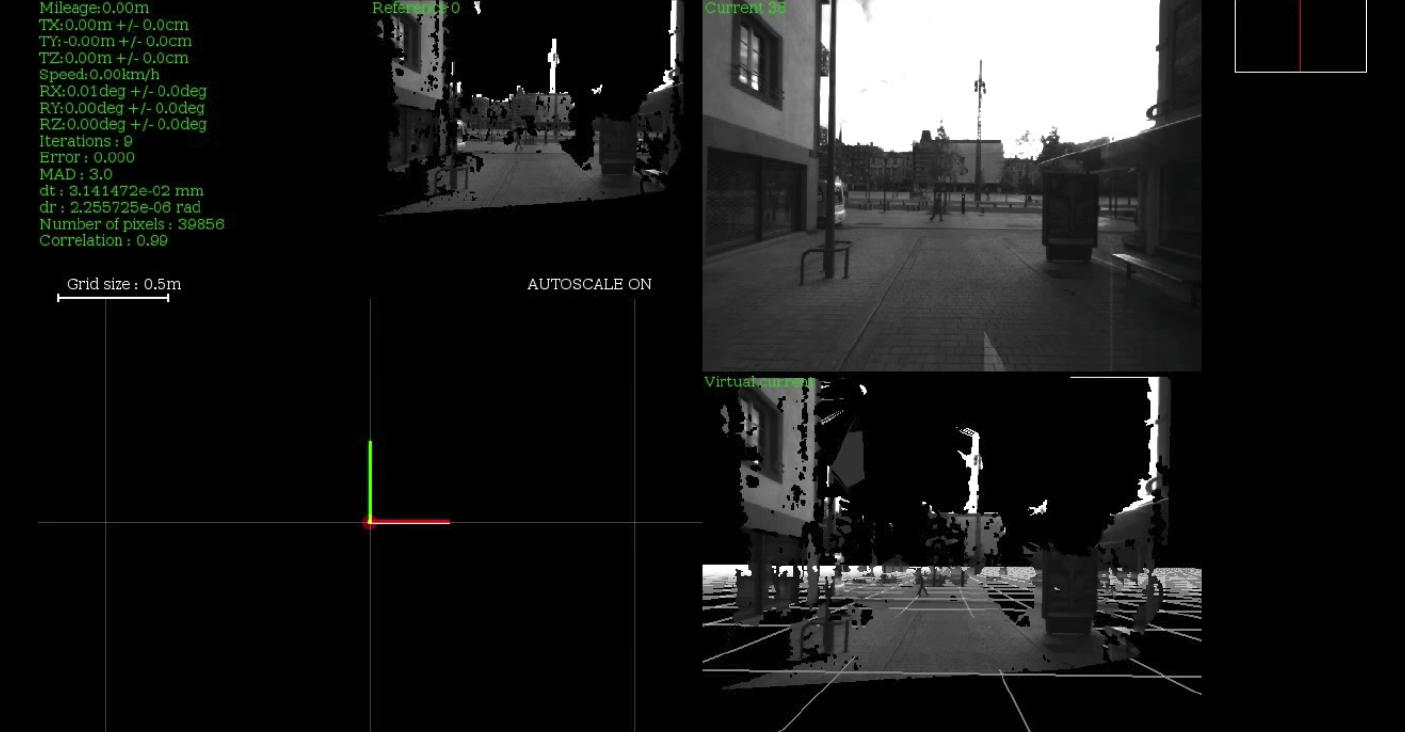Click the advertising kiosk in the Current image

(x=1069, y=215)
